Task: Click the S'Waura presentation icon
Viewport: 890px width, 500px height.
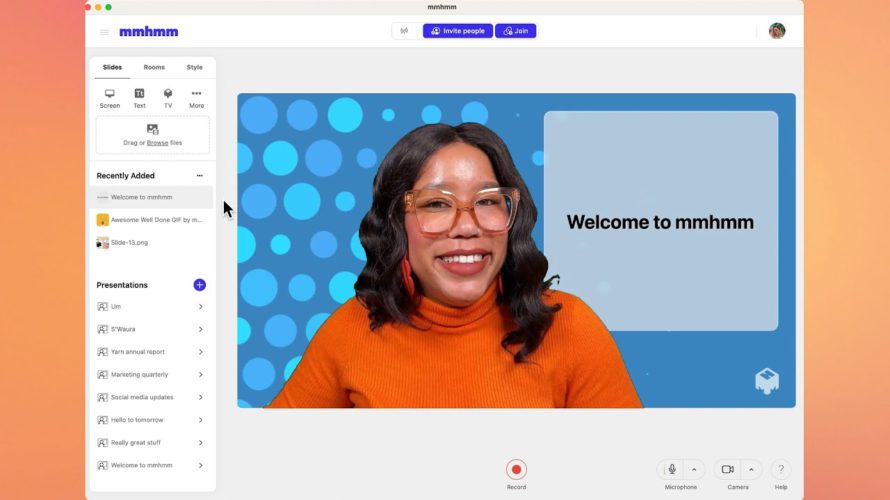Action: pos(102,329)
